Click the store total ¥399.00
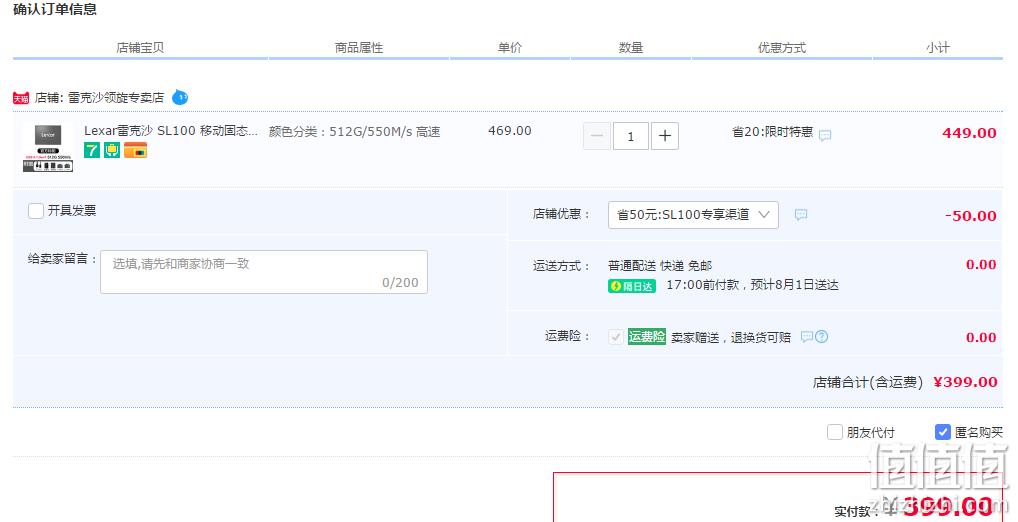The width and height of the screenshot is (1018, 522). (965, 382)
